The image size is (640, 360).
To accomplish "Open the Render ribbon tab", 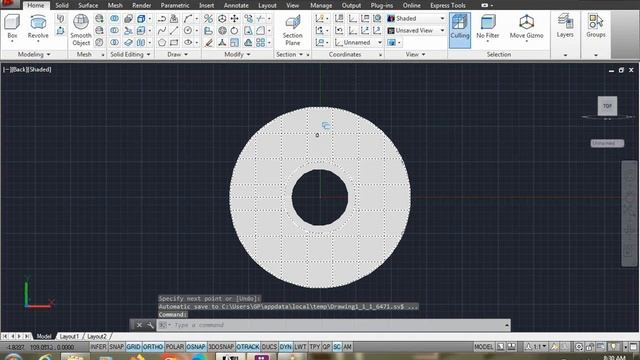I will [142, 5].
